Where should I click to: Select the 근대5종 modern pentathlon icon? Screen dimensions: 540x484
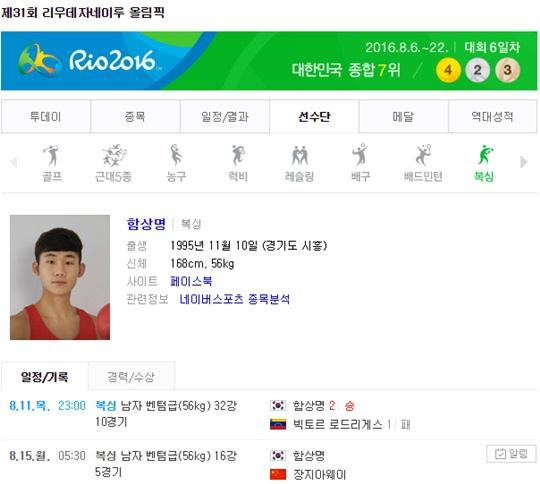(x=114, y=164)
